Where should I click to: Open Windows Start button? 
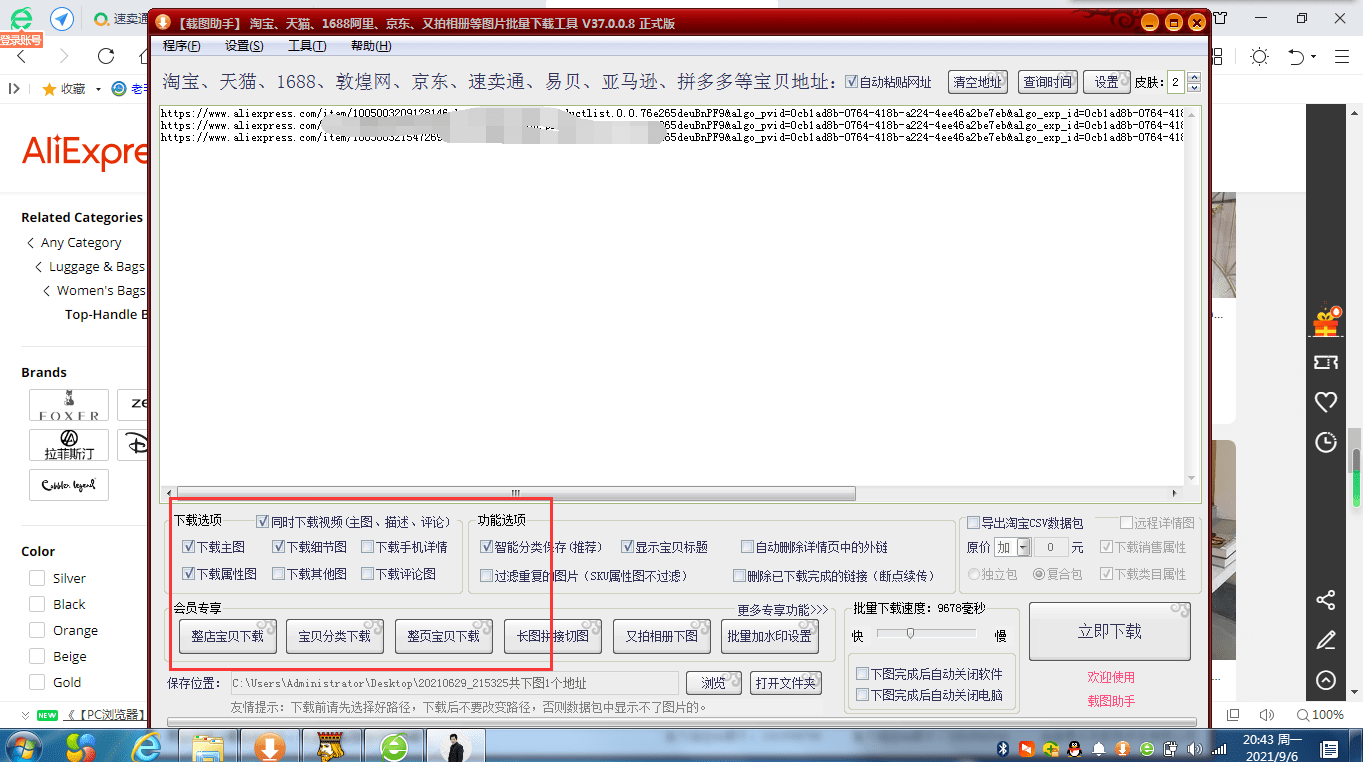coord(24,747)
